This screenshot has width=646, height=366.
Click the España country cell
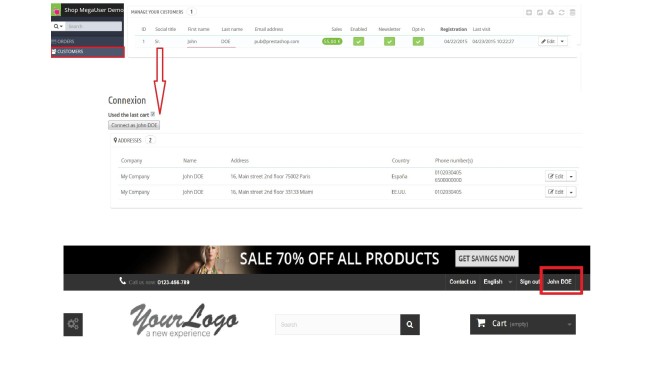[x=399, y=176]
